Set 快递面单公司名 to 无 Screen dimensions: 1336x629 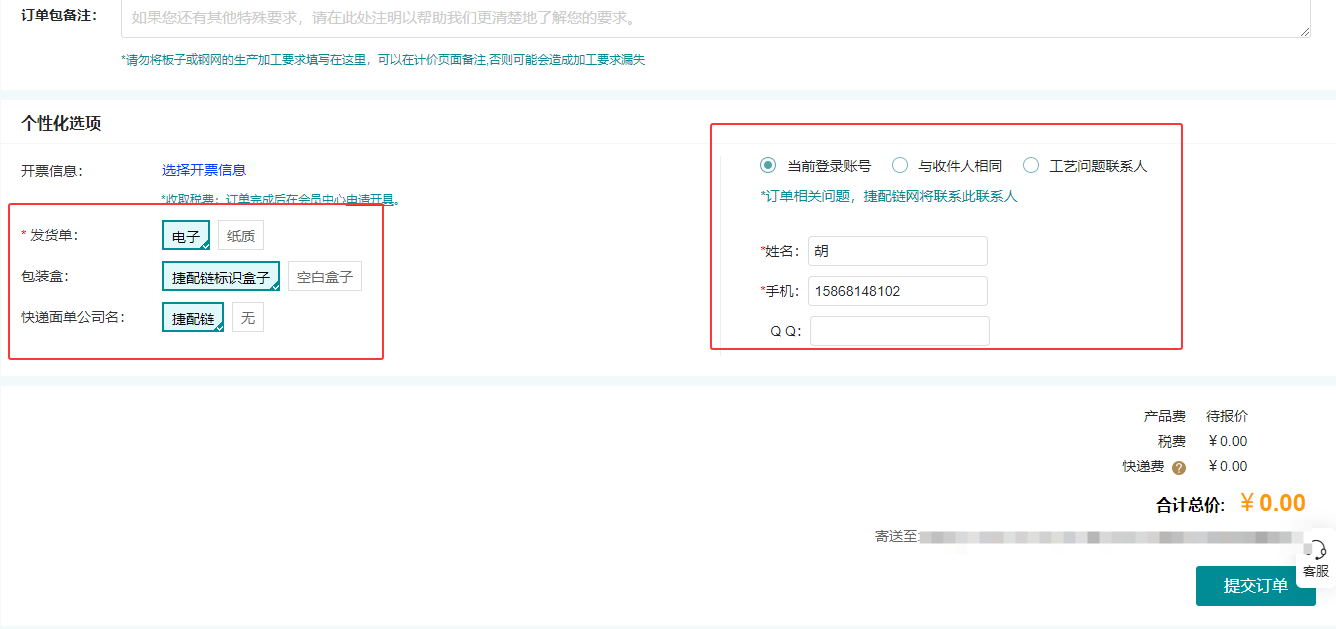248,318
